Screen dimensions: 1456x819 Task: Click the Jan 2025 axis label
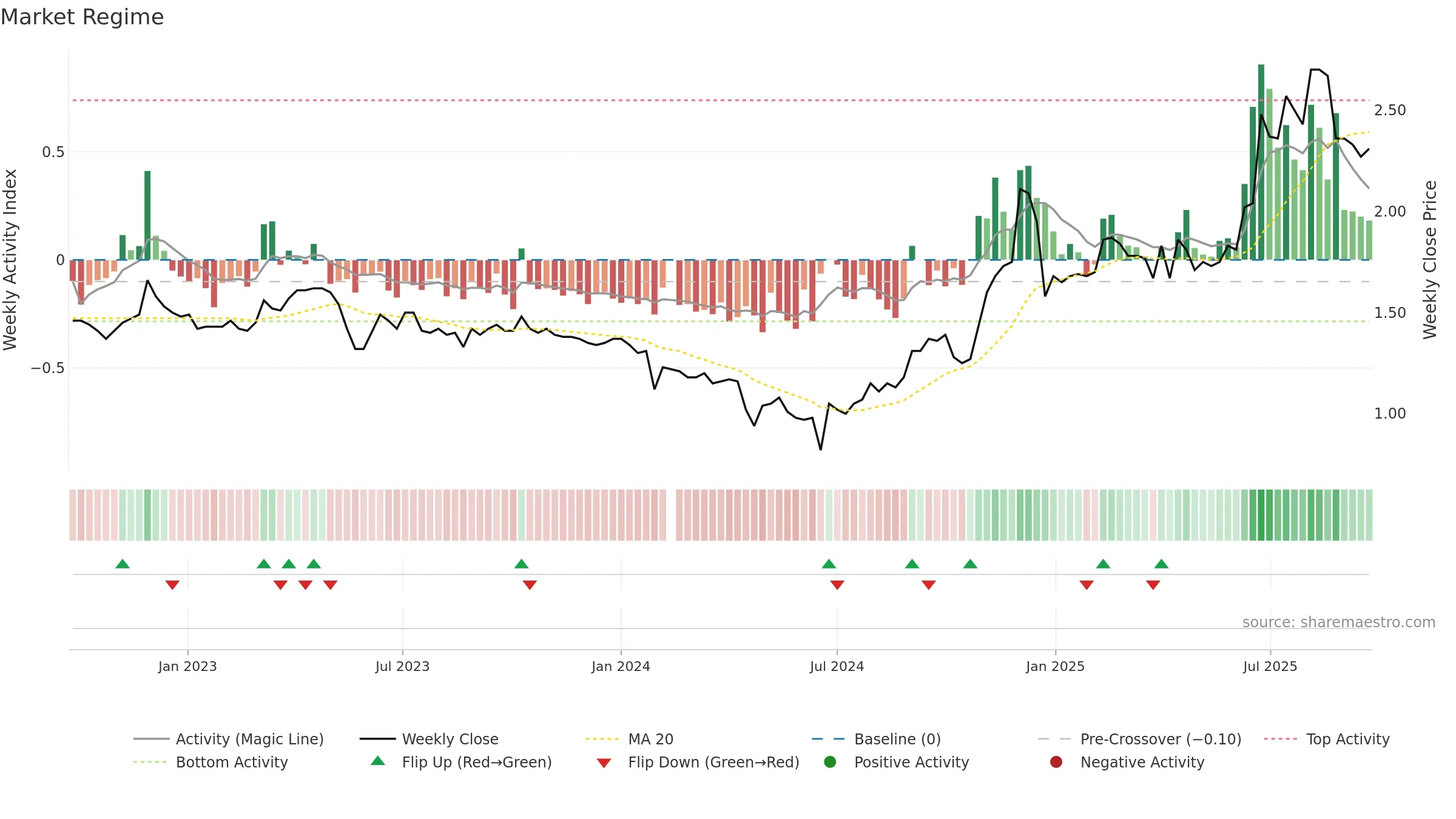tap(1055, 666)
